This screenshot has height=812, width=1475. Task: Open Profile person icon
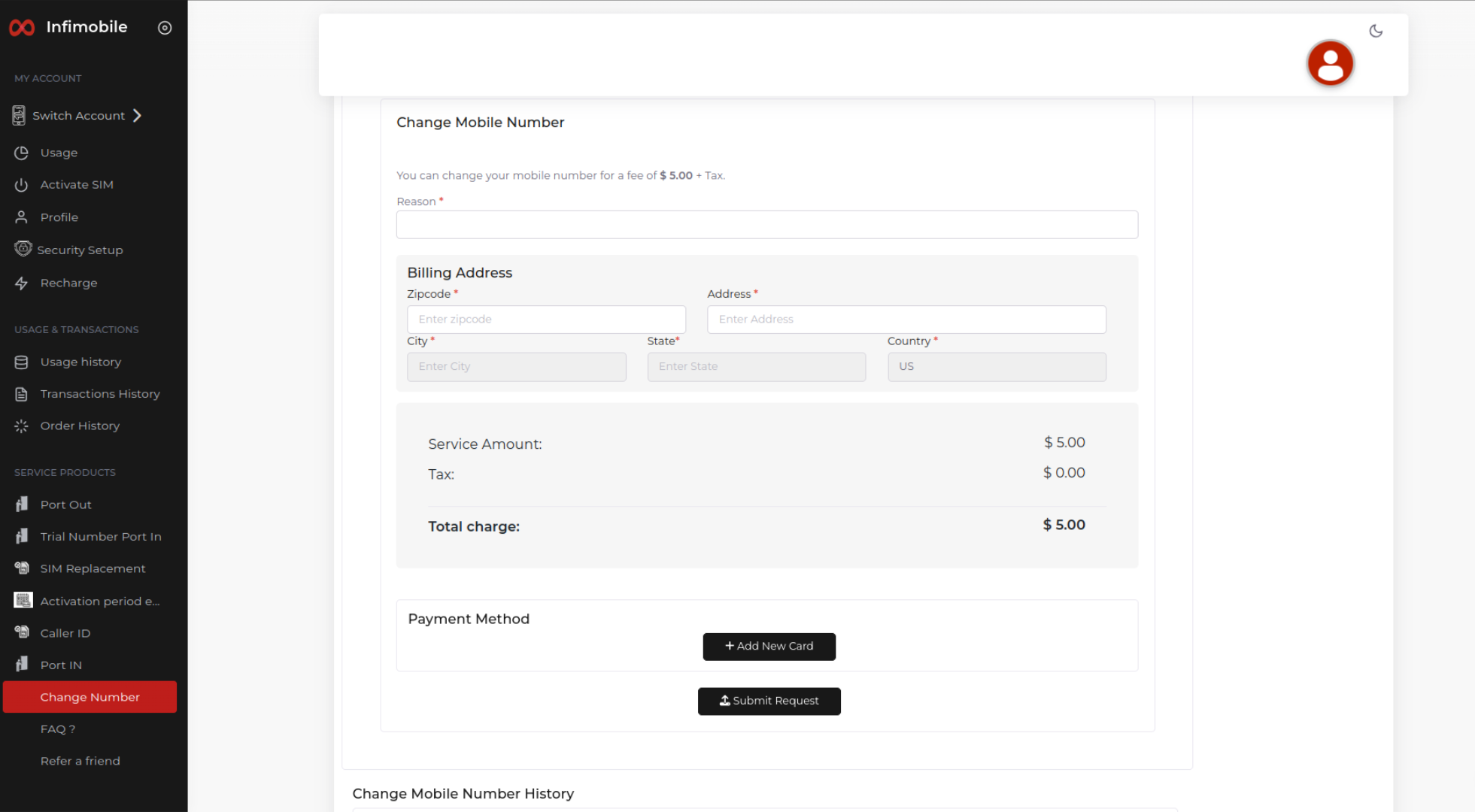coord(21,217)
